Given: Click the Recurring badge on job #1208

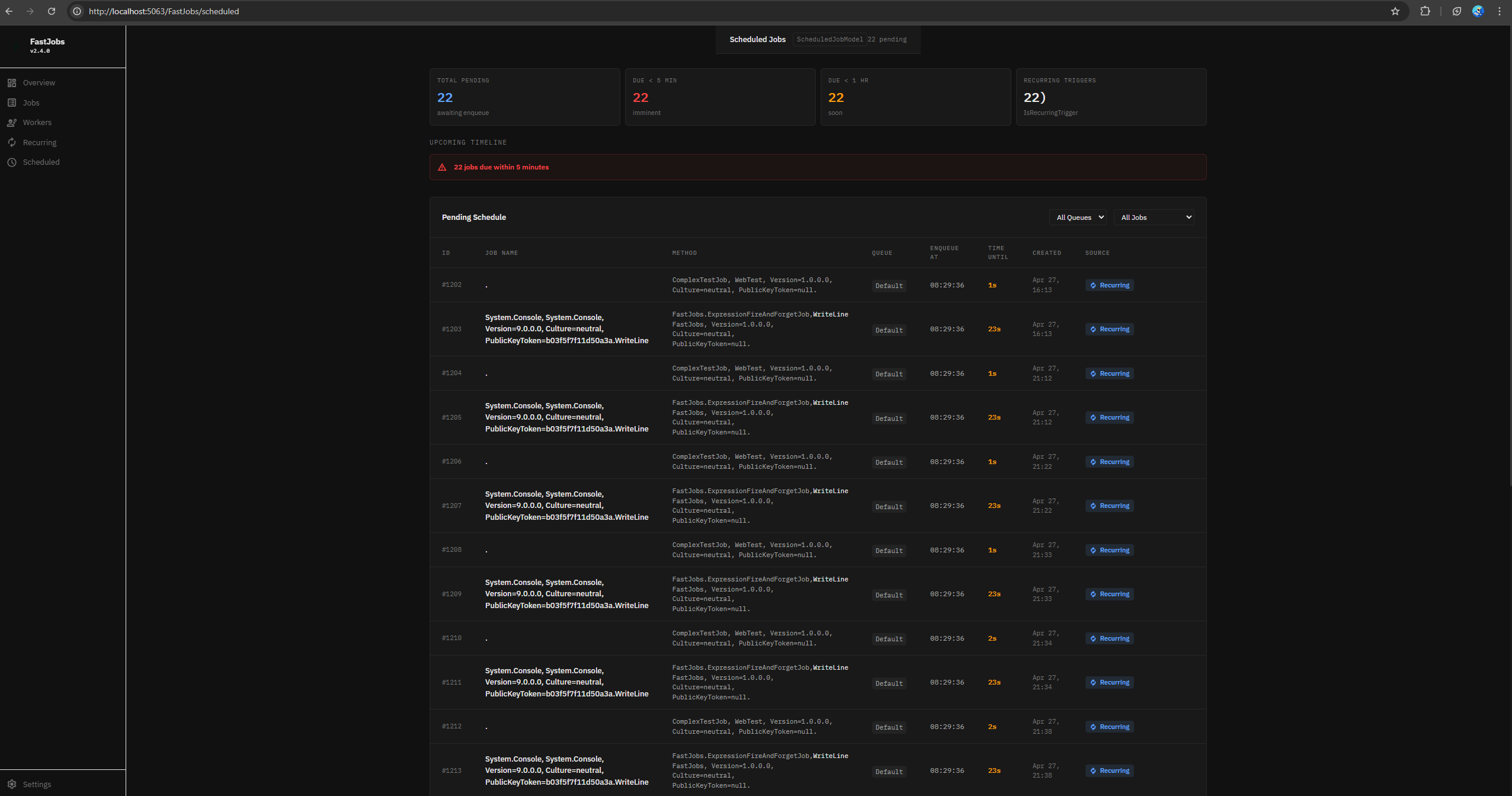Looking at the screenshot, I should click(x=1109, y=550).
